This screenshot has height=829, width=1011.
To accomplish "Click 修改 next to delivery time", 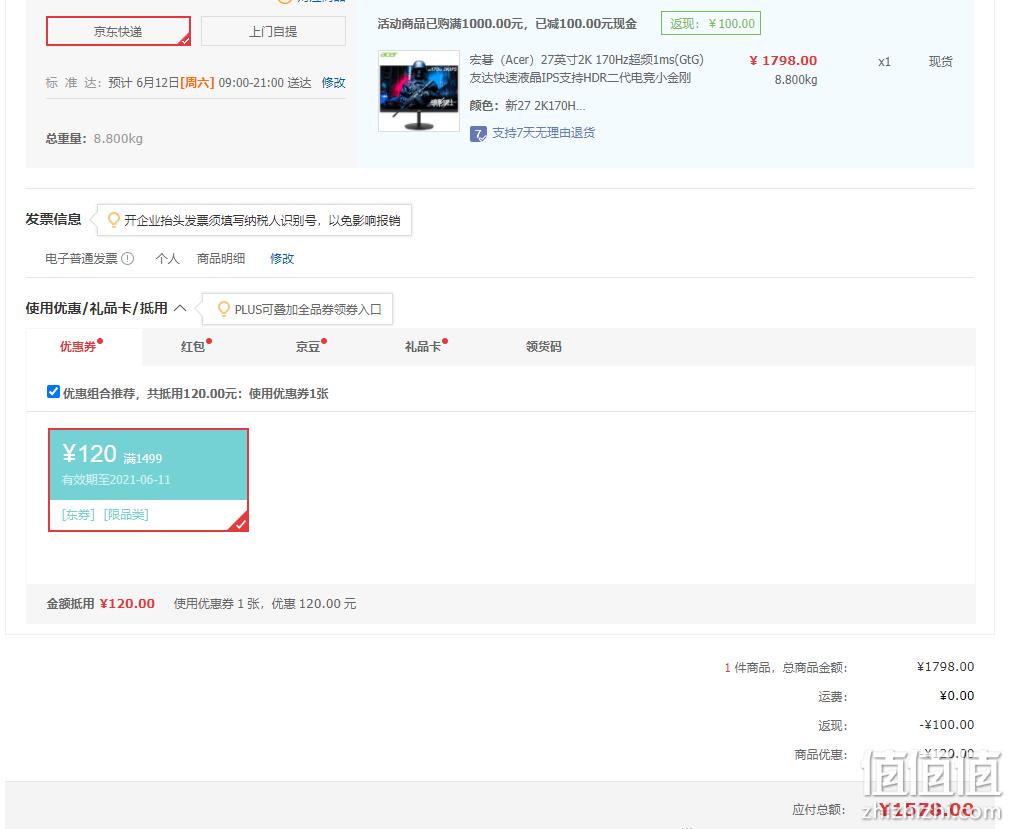I will pos(333,83).
